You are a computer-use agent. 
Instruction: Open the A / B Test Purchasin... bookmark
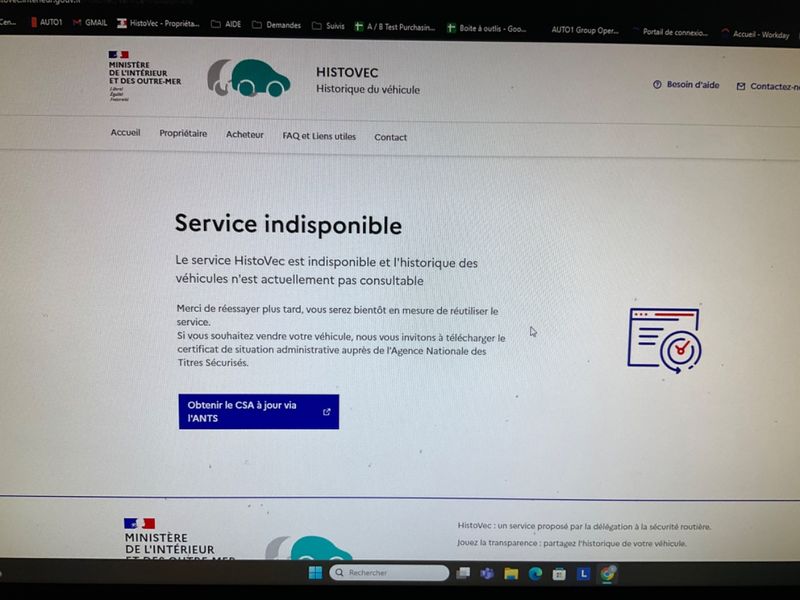395,27
